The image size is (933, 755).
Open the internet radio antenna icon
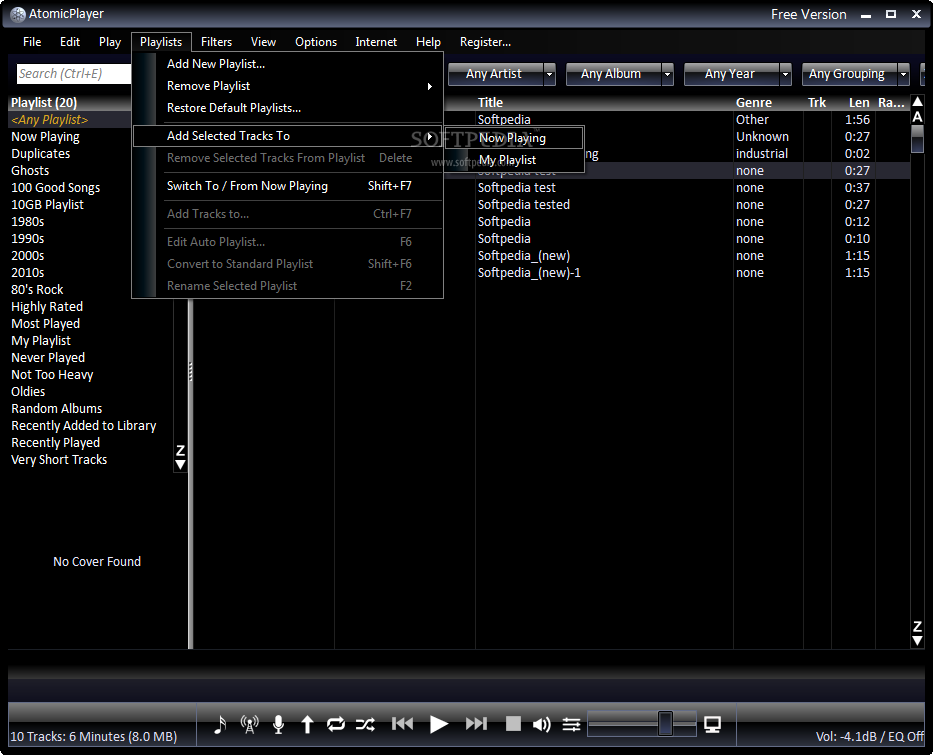[249, 724]
